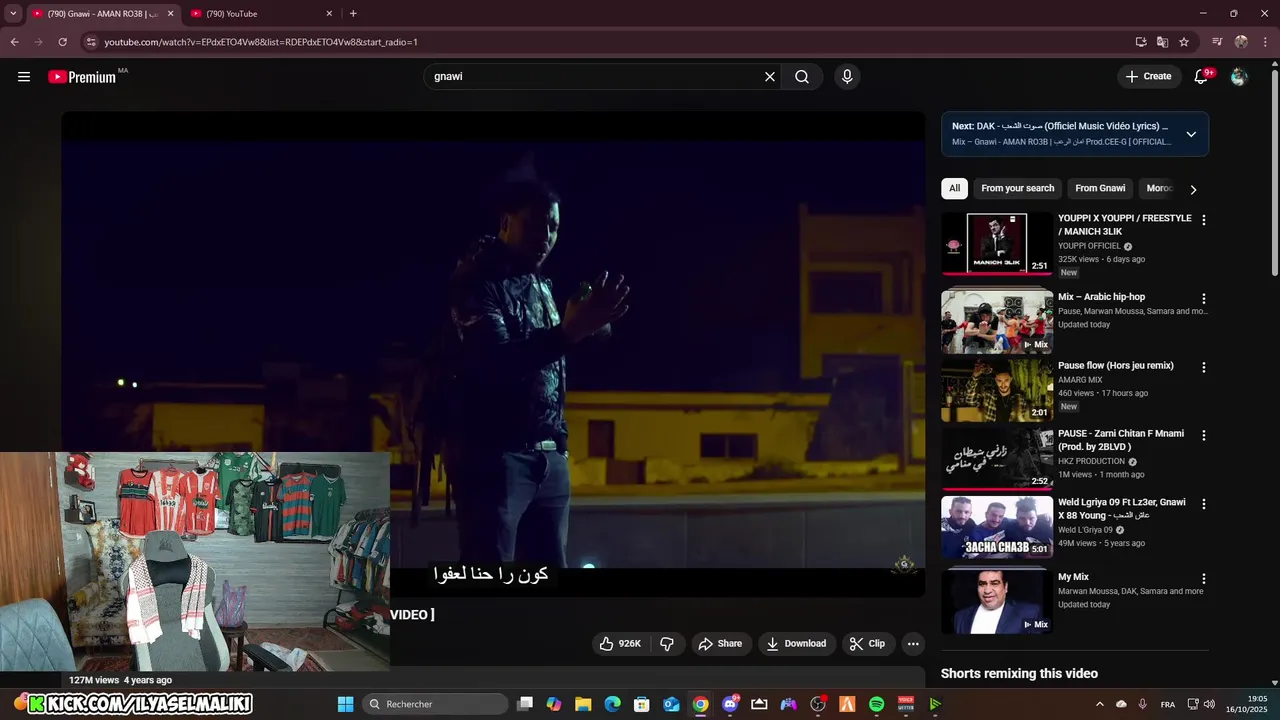Click the Rechercher taskbar search box
1280x720 pixels.
(435, 704)
